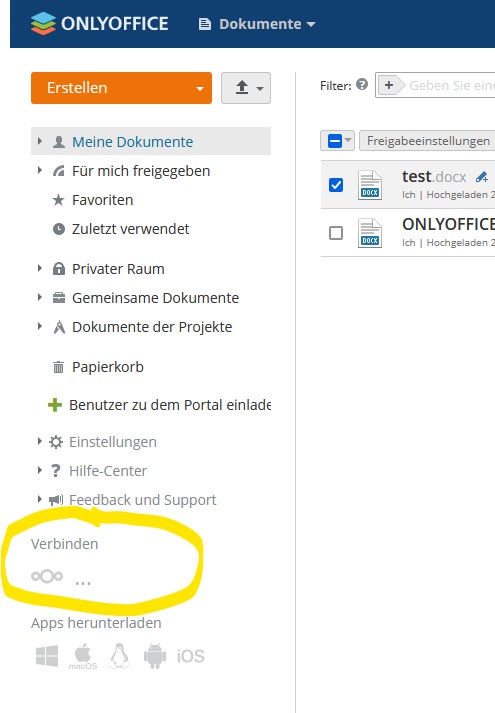Click the share icon next to test.docx
495x713 pixels.
(481, 176)
